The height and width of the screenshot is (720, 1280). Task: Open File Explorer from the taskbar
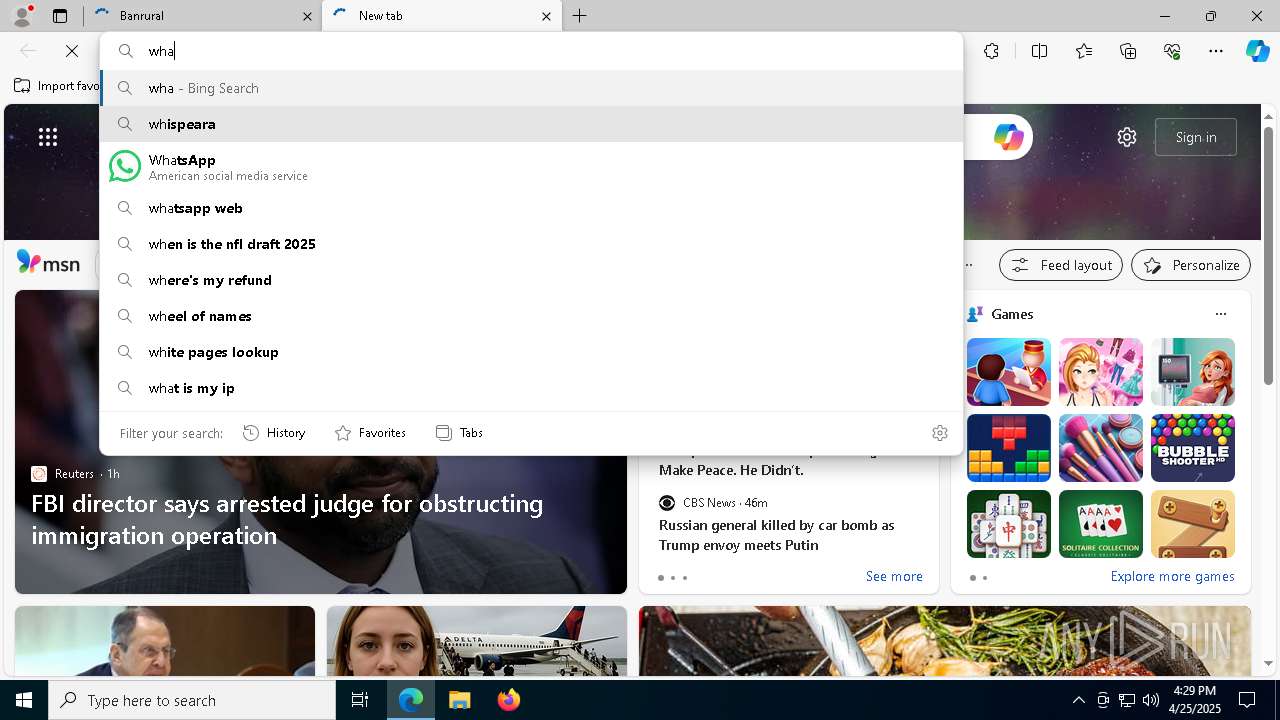[x=459, y=700]
